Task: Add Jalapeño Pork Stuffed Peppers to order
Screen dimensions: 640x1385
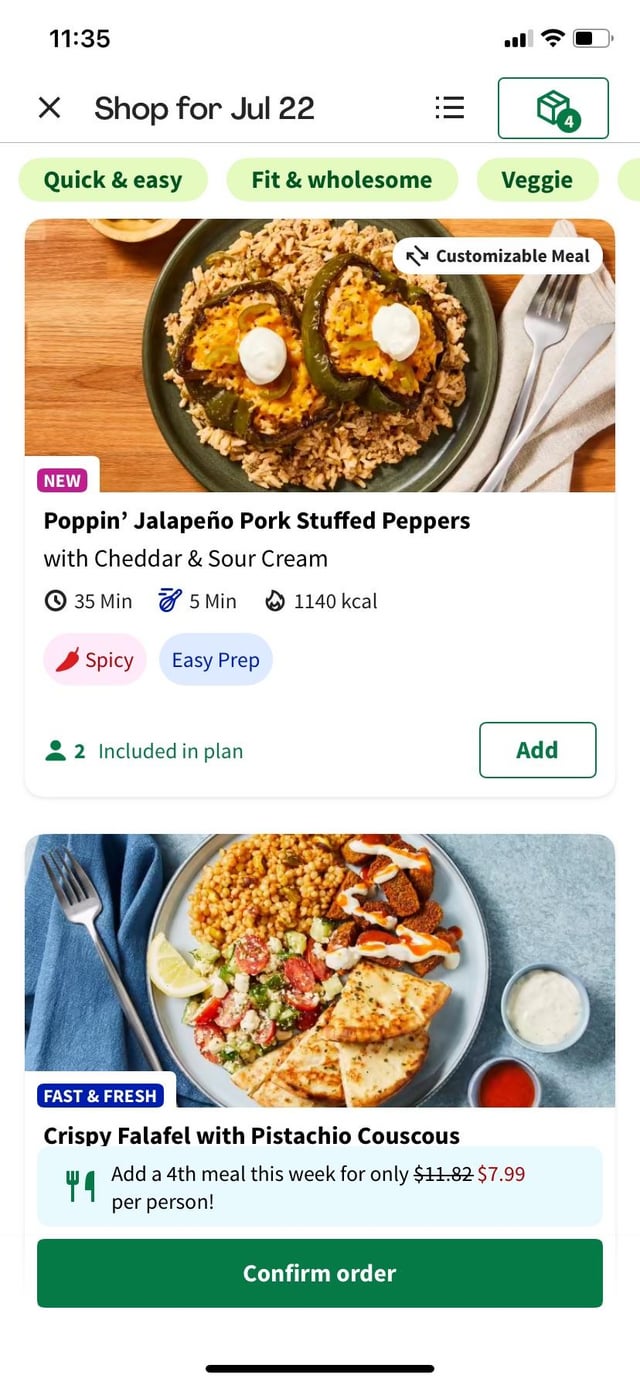Action: tap(537, 750)
